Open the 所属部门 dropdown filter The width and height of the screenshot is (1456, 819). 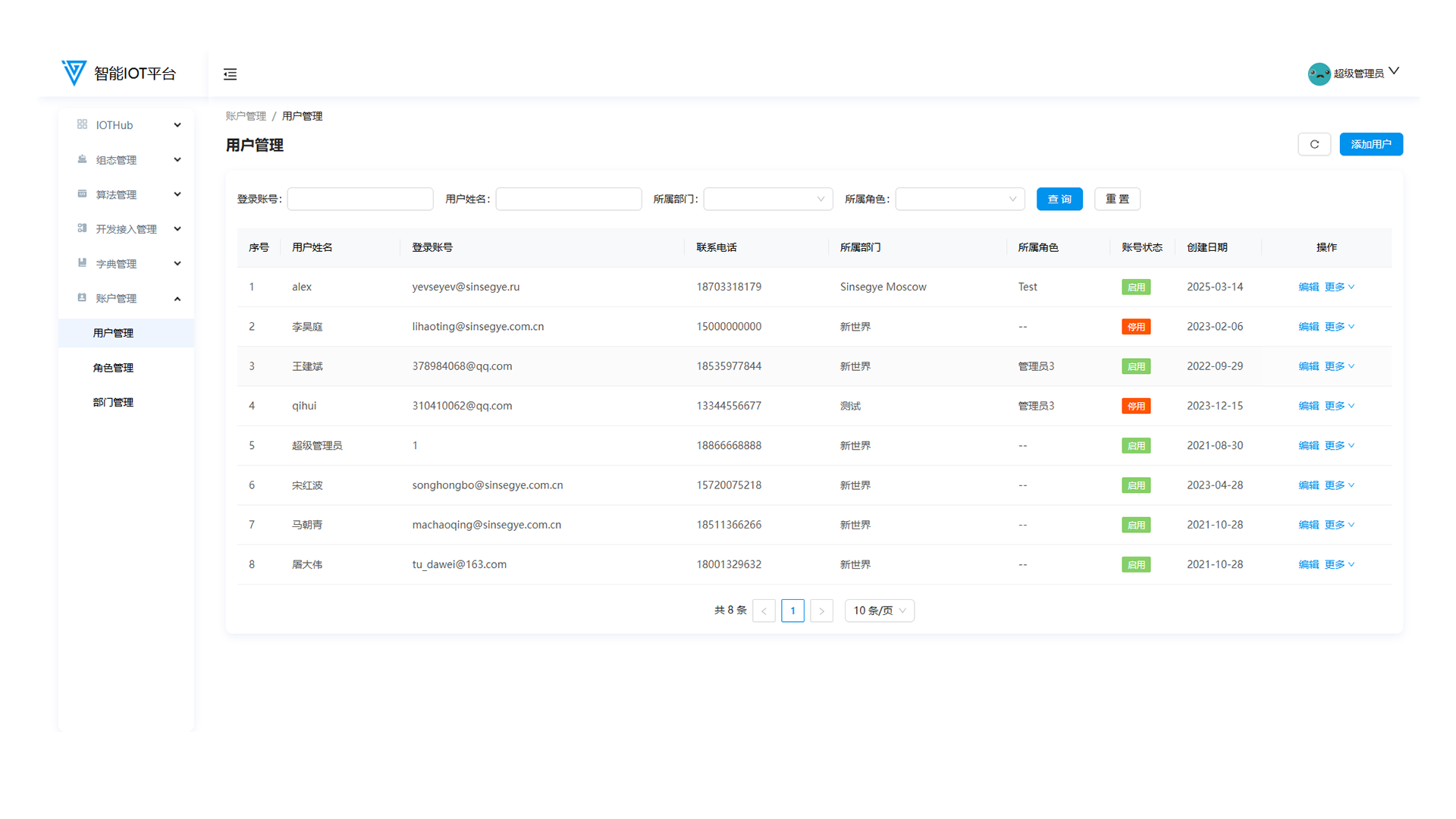(767, 199)
